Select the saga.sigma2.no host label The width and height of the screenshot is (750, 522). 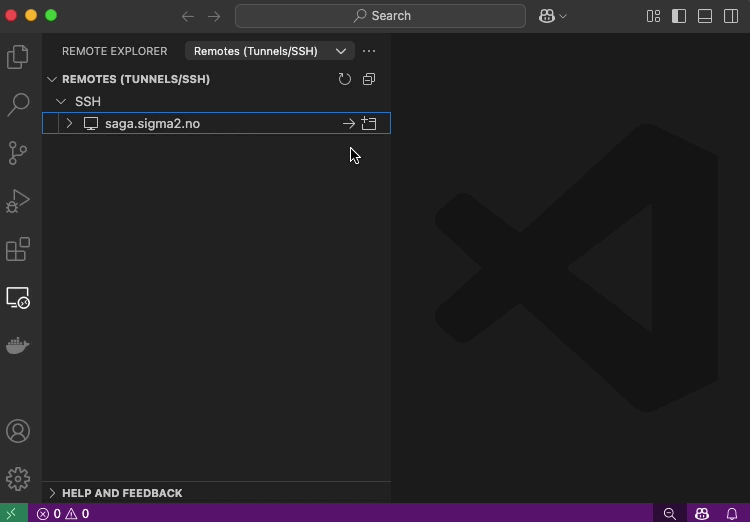pos(153,123)
